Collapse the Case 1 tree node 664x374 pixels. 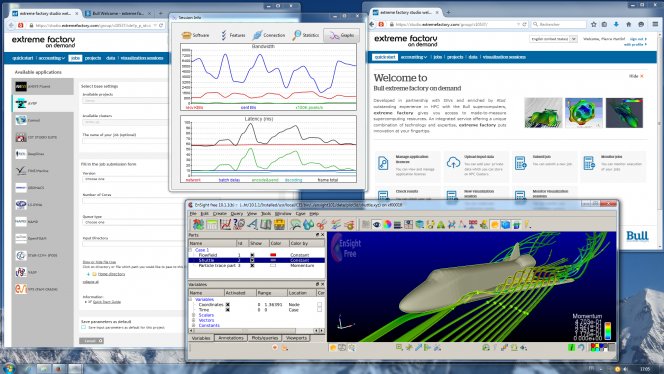coord(191,250)
